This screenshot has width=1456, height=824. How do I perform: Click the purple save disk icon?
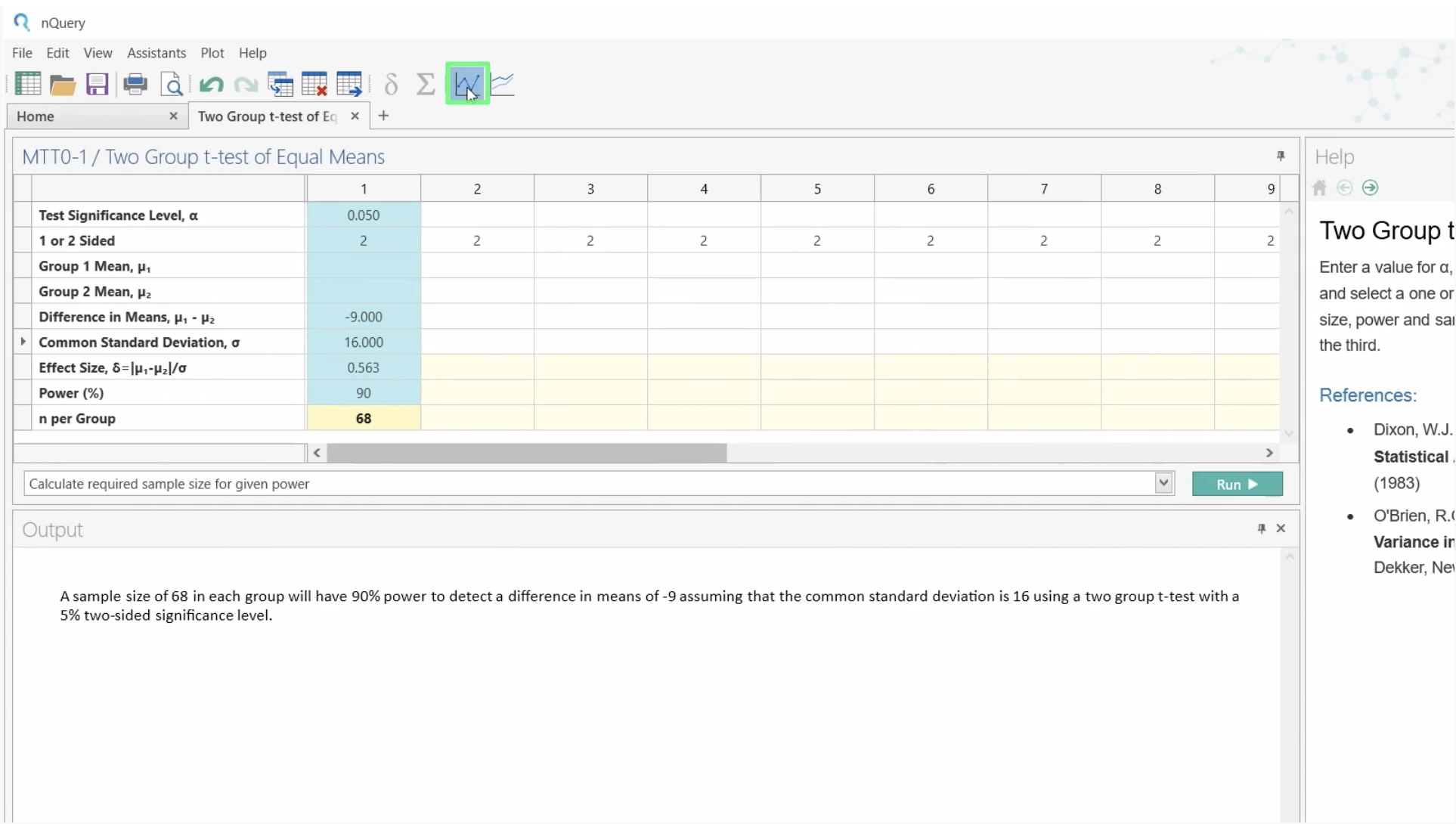point(98,84)
